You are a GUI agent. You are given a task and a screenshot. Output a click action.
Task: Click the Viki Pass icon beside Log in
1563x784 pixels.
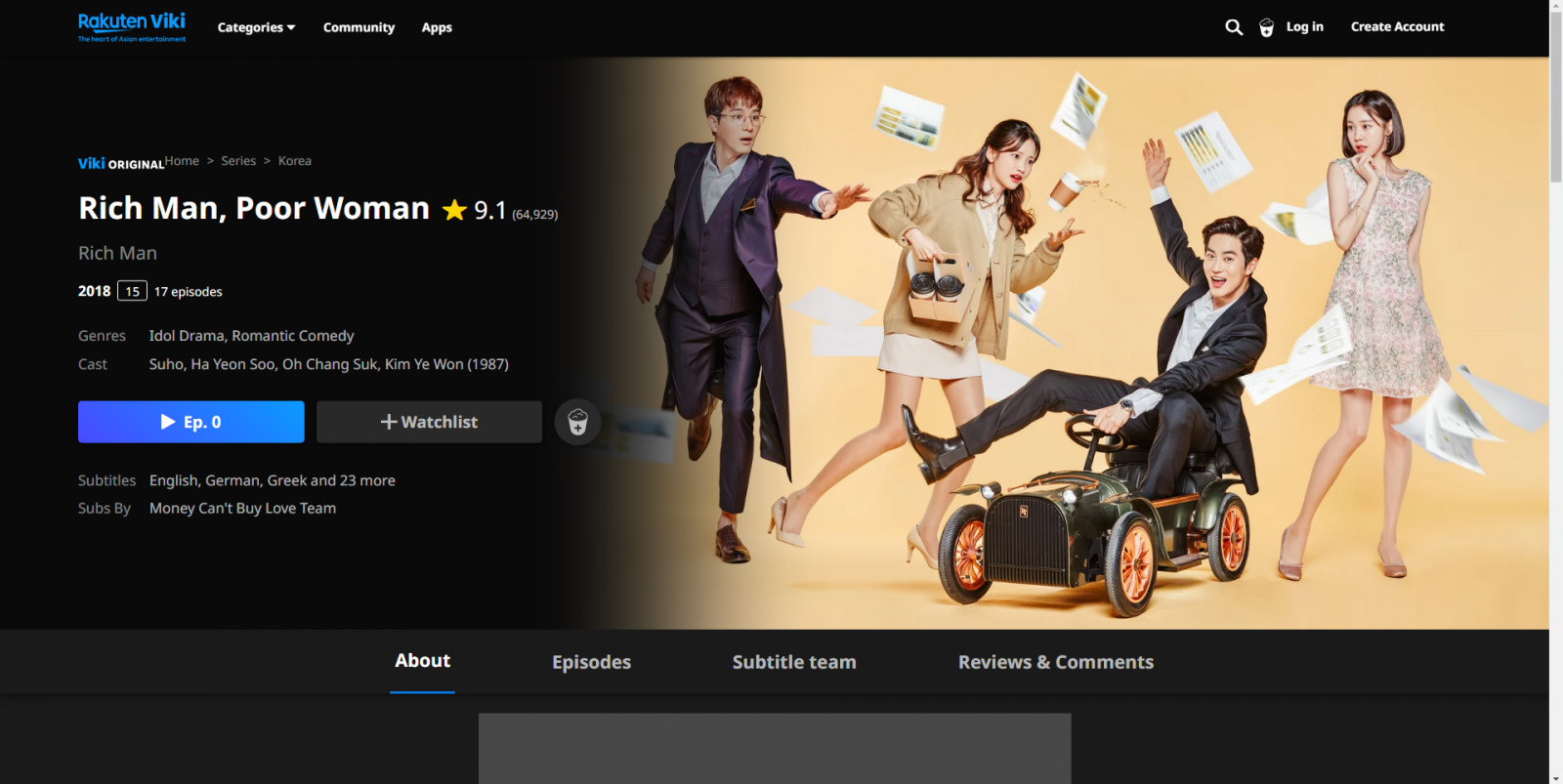(1266, 27)
